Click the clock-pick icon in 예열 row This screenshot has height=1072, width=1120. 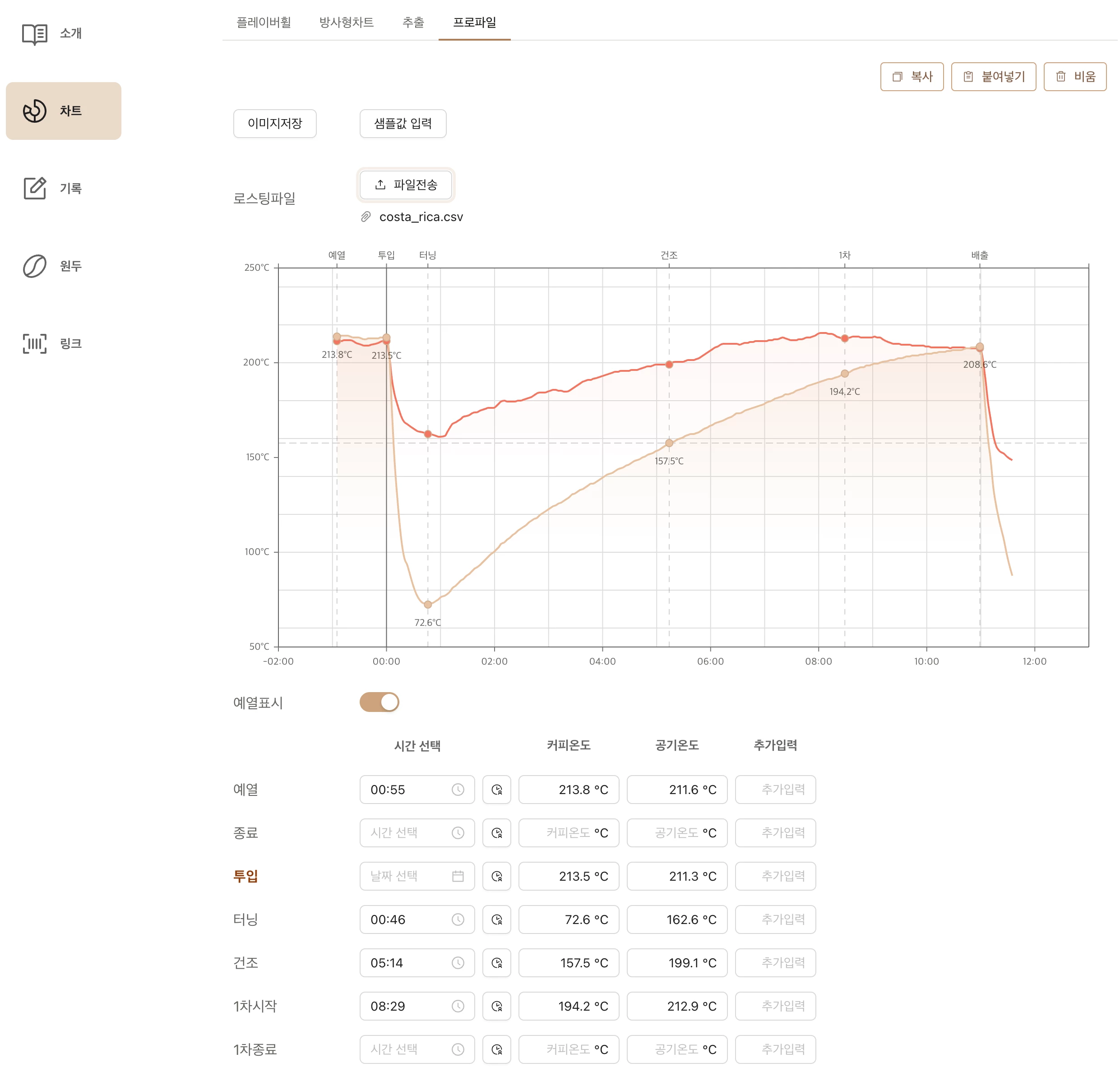[x=496, y=789]
